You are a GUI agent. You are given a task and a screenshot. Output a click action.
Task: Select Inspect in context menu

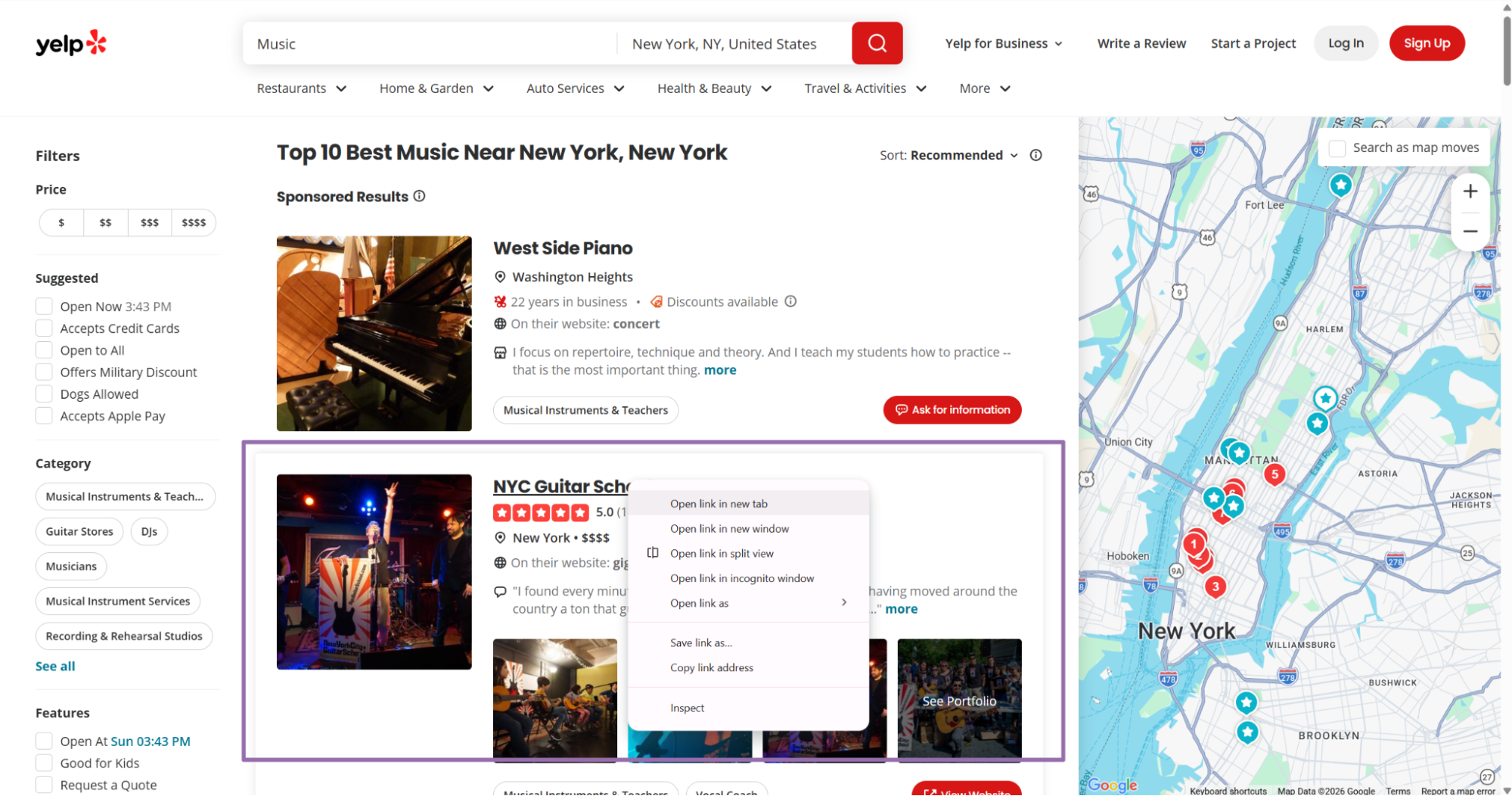[x=748, y=707]
